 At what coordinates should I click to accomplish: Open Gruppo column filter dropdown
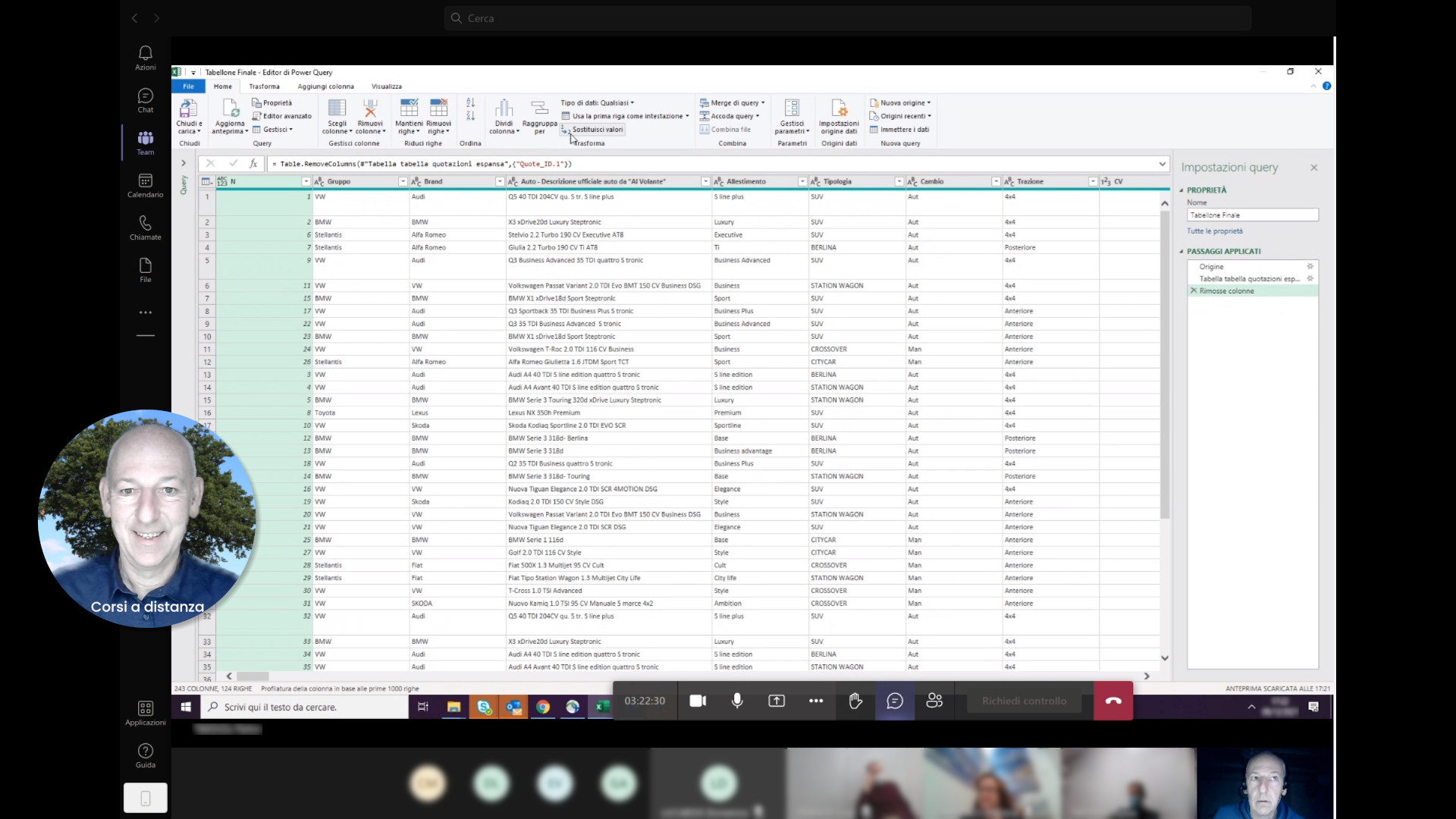[x=403, y=182]
